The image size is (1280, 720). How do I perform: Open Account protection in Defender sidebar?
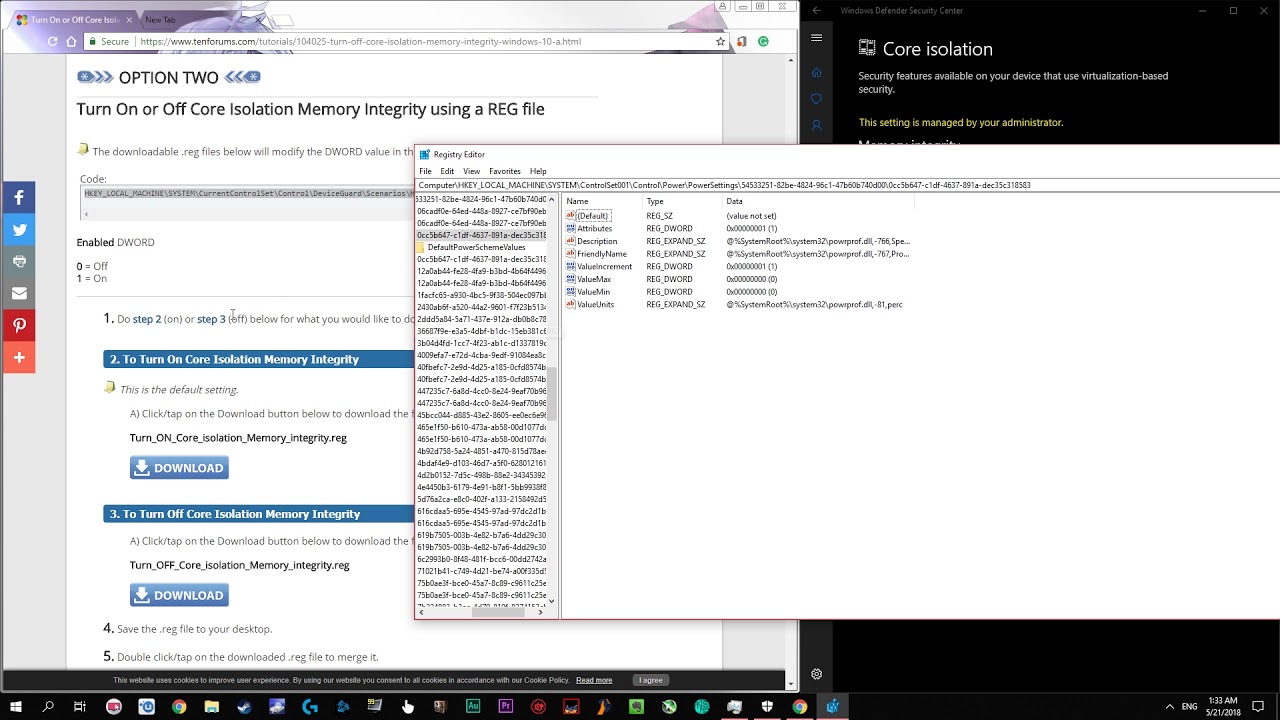(817, 126)
